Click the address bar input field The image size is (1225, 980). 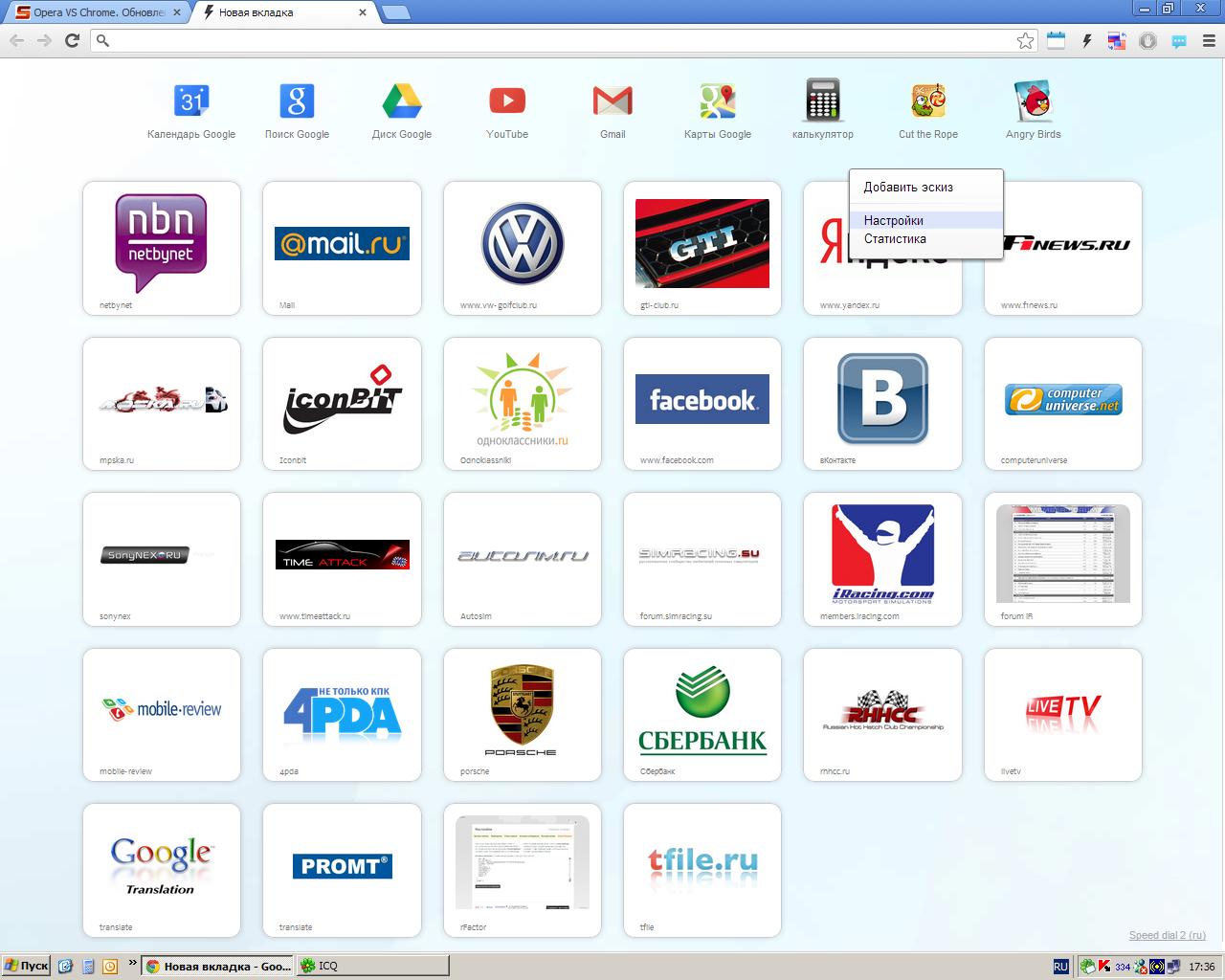[555, 40]
